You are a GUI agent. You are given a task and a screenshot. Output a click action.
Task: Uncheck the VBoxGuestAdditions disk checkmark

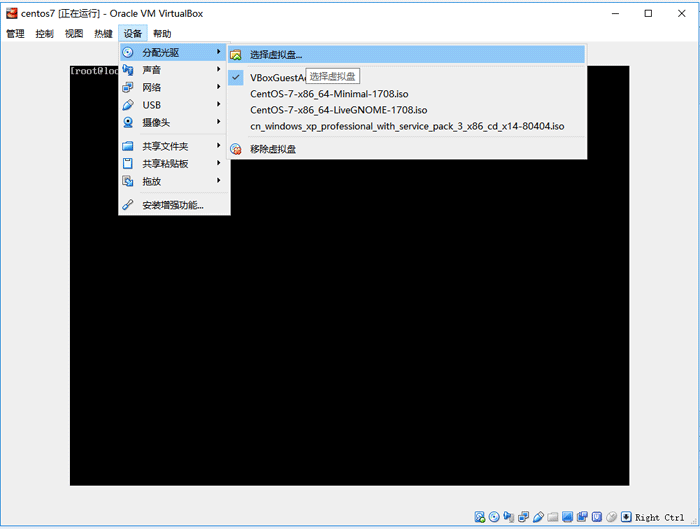(236, 77)
